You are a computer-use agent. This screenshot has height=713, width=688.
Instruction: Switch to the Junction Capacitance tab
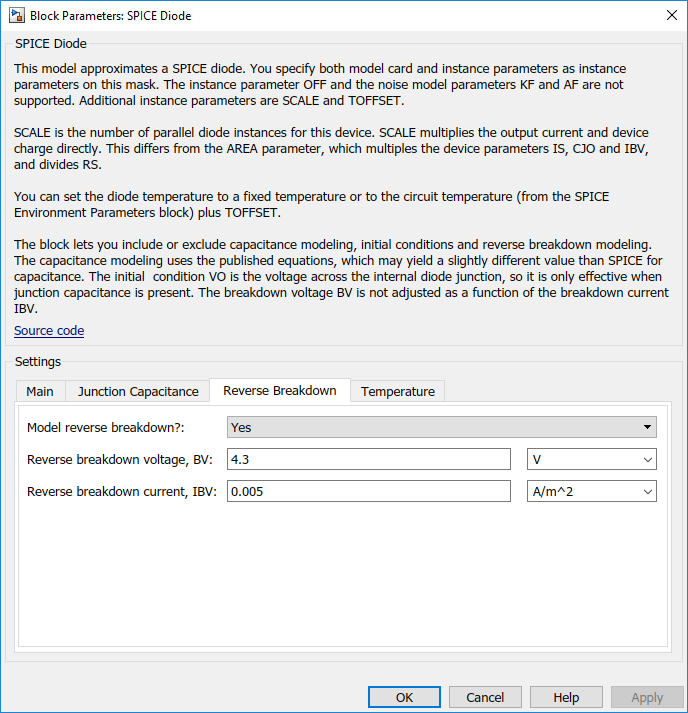[x=138, y=392]
